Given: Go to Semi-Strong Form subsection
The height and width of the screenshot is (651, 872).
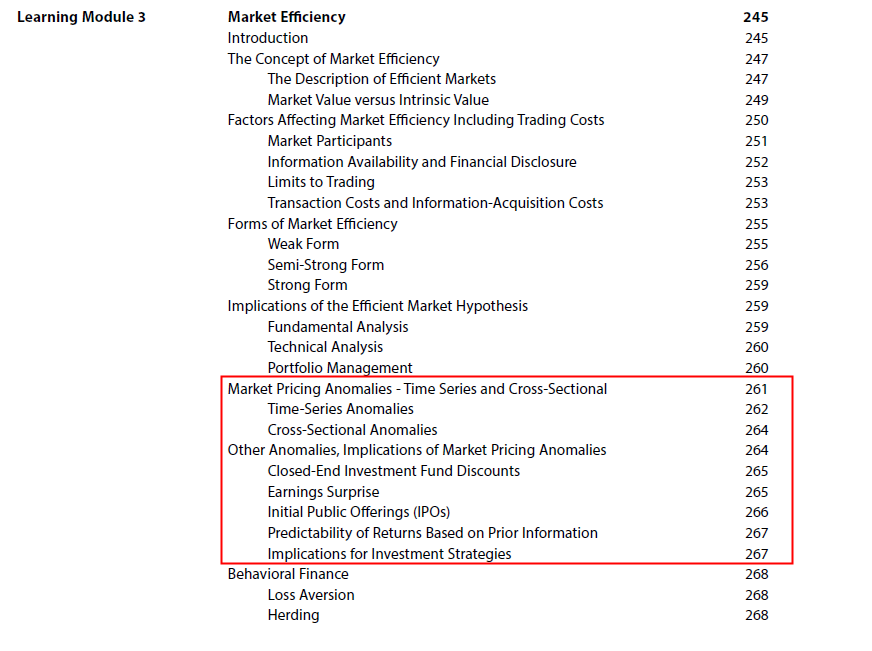Looking at the screenshot, I should (325, 265).
